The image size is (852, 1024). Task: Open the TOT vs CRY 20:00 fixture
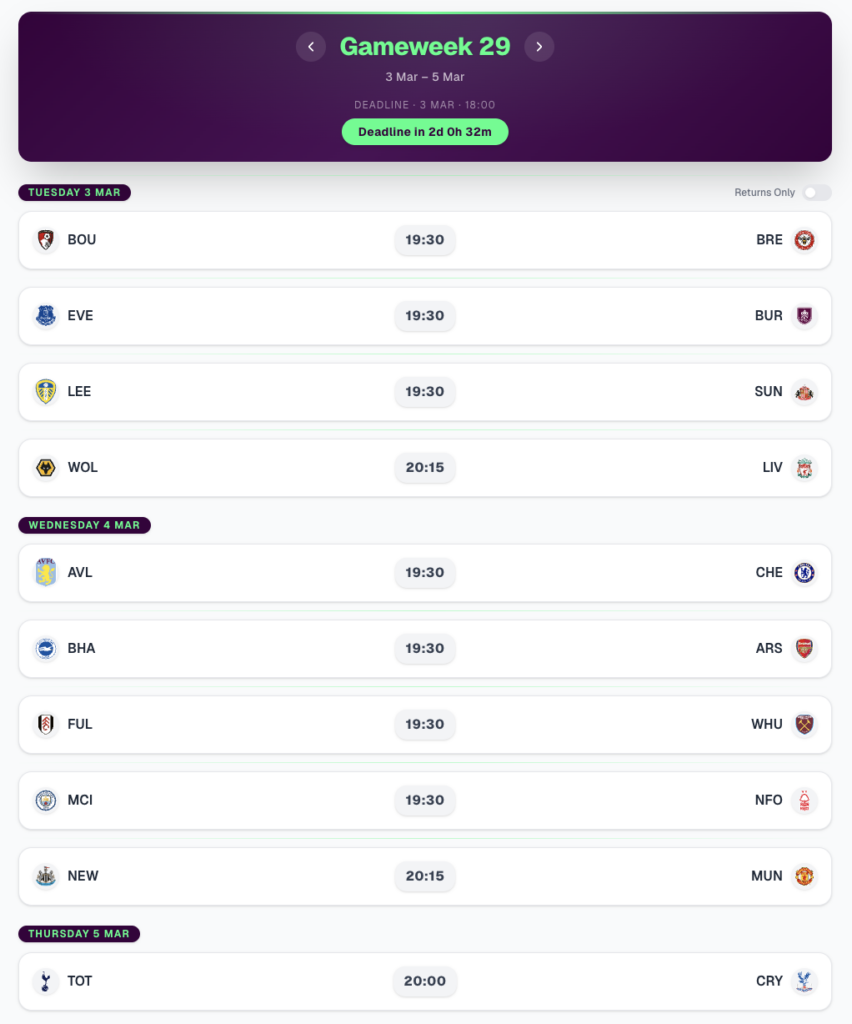tap(425, 981)
